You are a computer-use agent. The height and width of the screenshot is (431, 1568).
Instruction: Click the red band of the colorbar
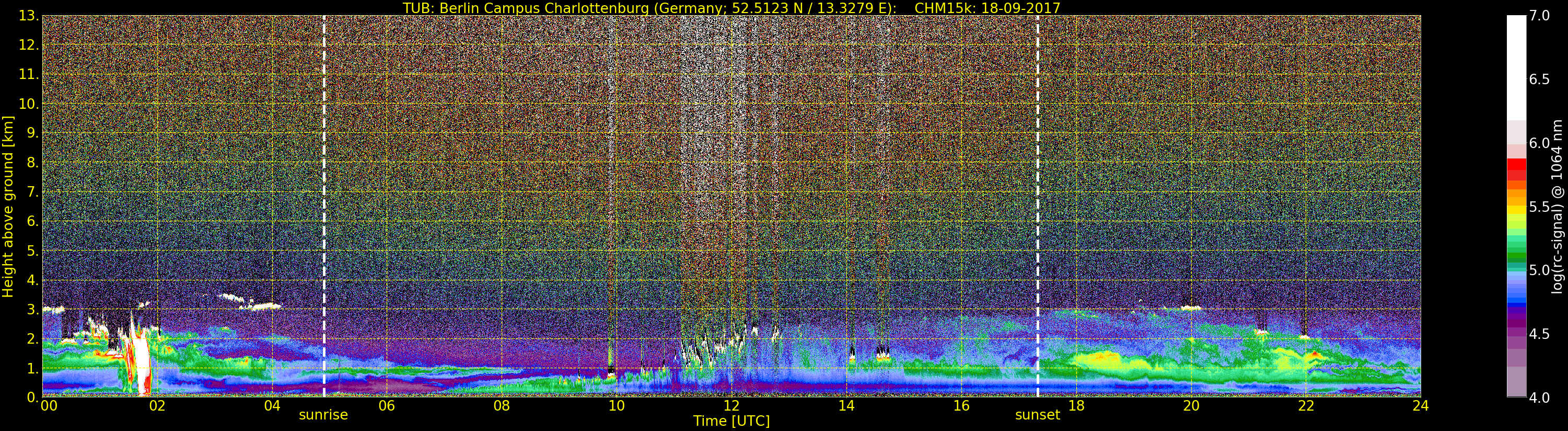1516,169
